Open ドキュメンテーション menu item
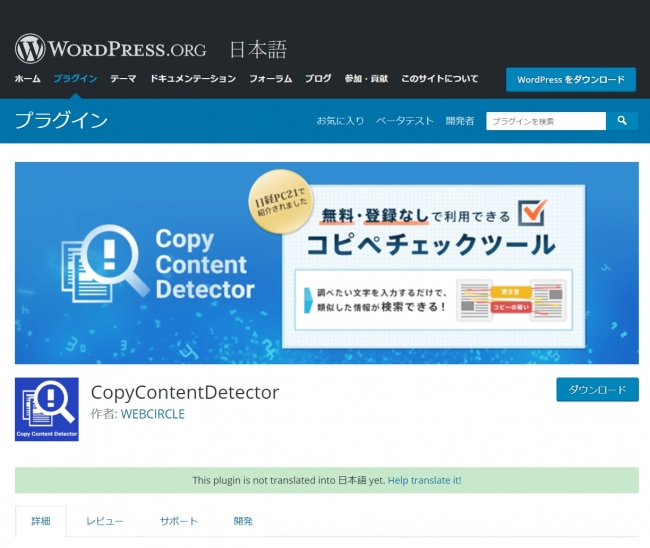Viewport: 650px width, 548px height. click(x=193, y=78)
